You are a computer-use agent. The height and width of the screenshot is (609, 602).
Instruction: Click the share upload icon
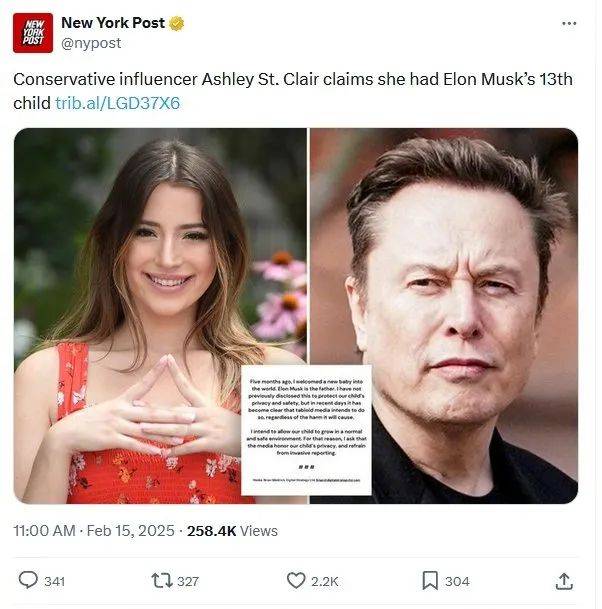(x=564, y=580)
